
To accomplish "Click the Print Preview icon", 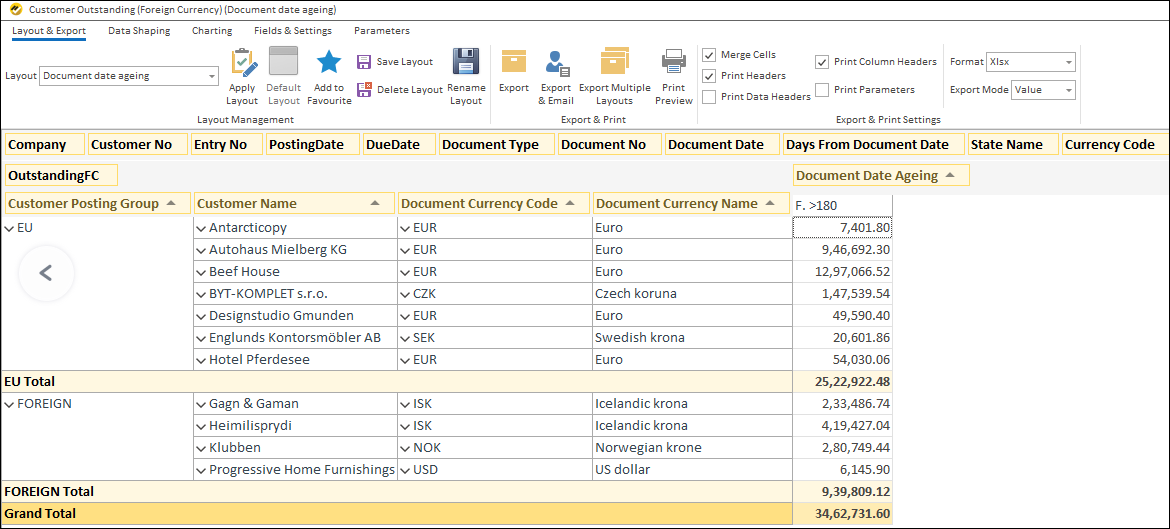I will coord(674,62).
